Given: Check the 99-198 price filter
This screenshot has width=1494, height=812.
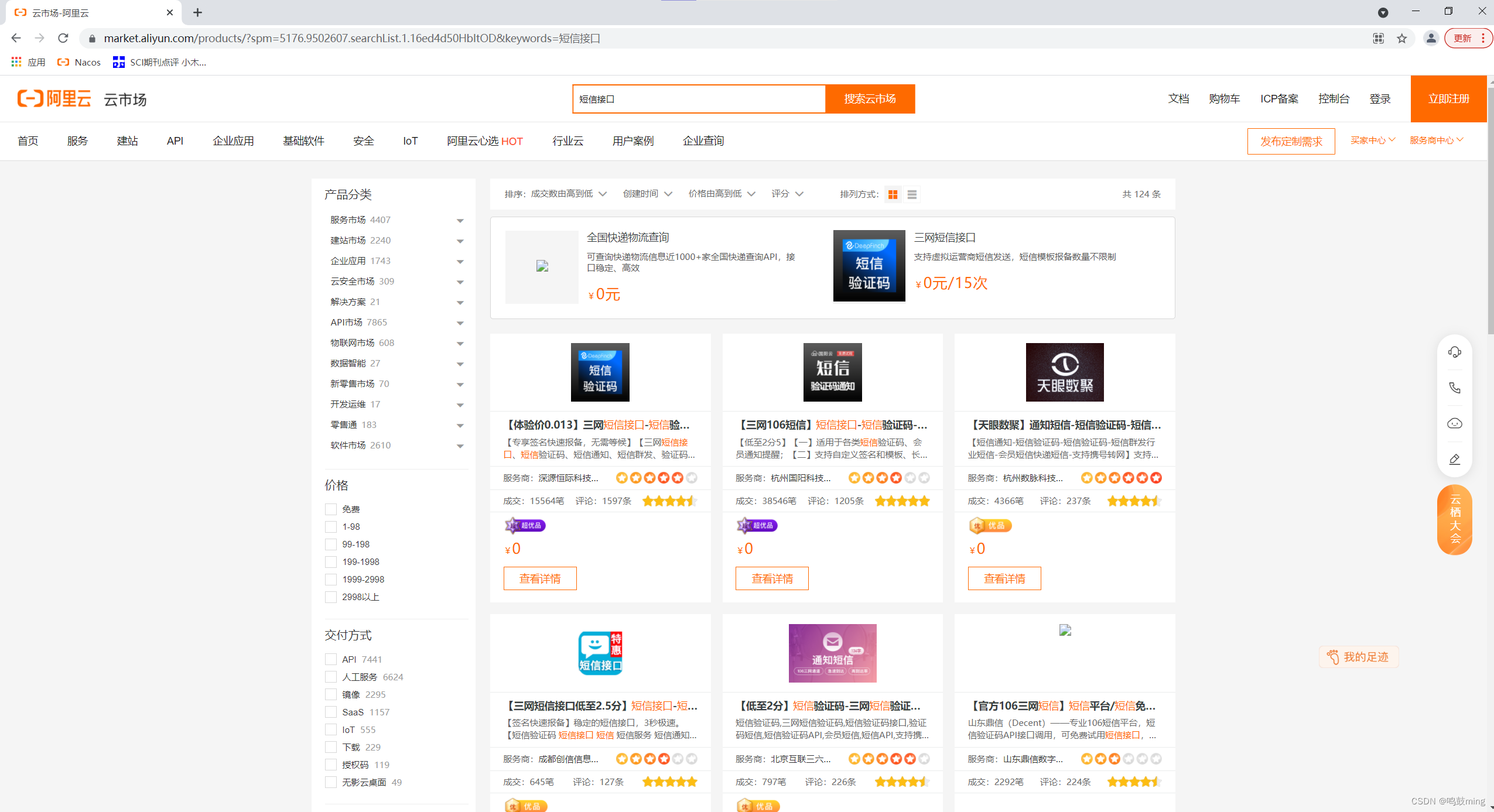Looking at the screenshot, I should pyautogui.click(x=331, y=544).
